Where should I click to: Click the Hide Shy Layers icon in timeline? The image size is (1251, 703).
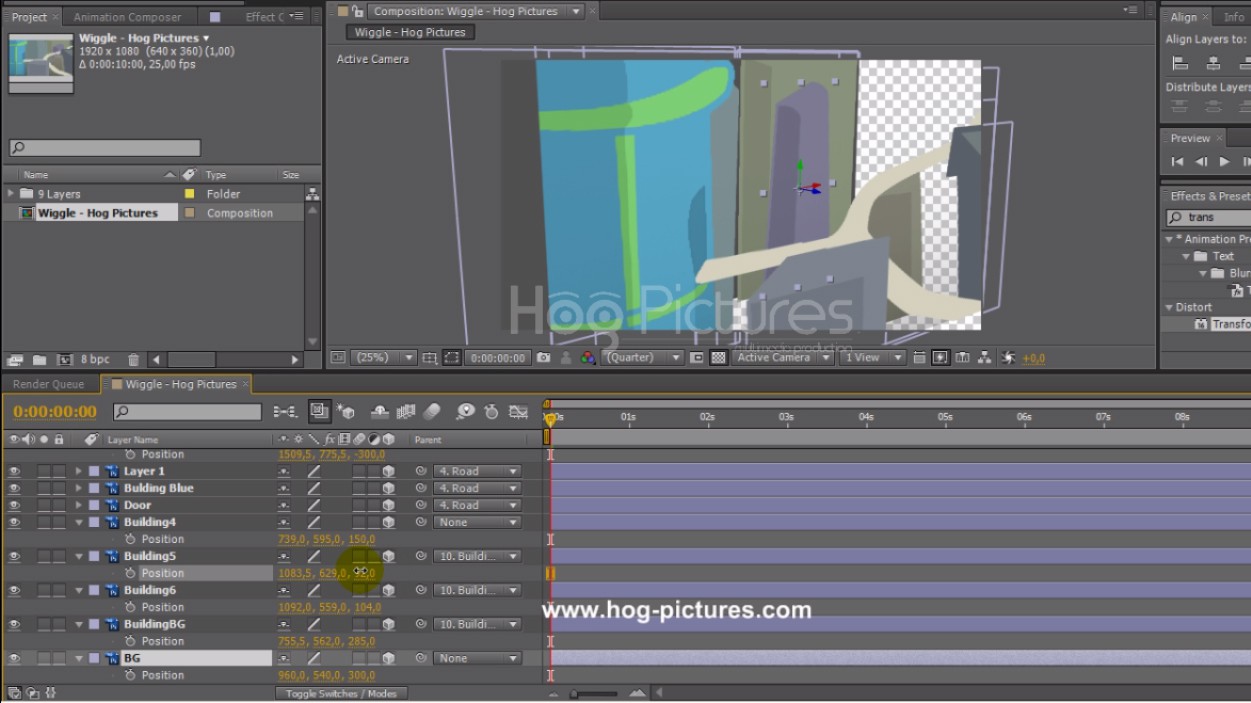coord(380,411)
